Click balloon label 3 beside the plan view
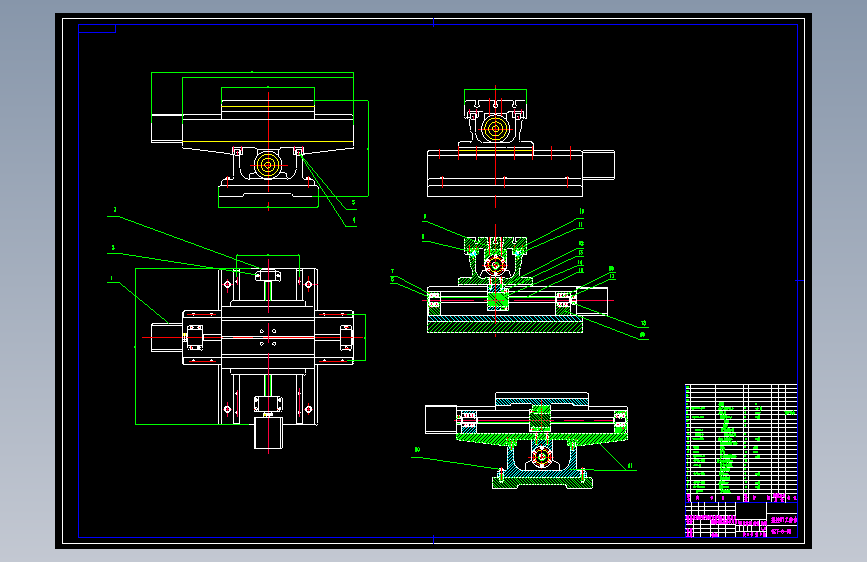Image resolution: width=867 pixels, height=562 pixels. 113,248
